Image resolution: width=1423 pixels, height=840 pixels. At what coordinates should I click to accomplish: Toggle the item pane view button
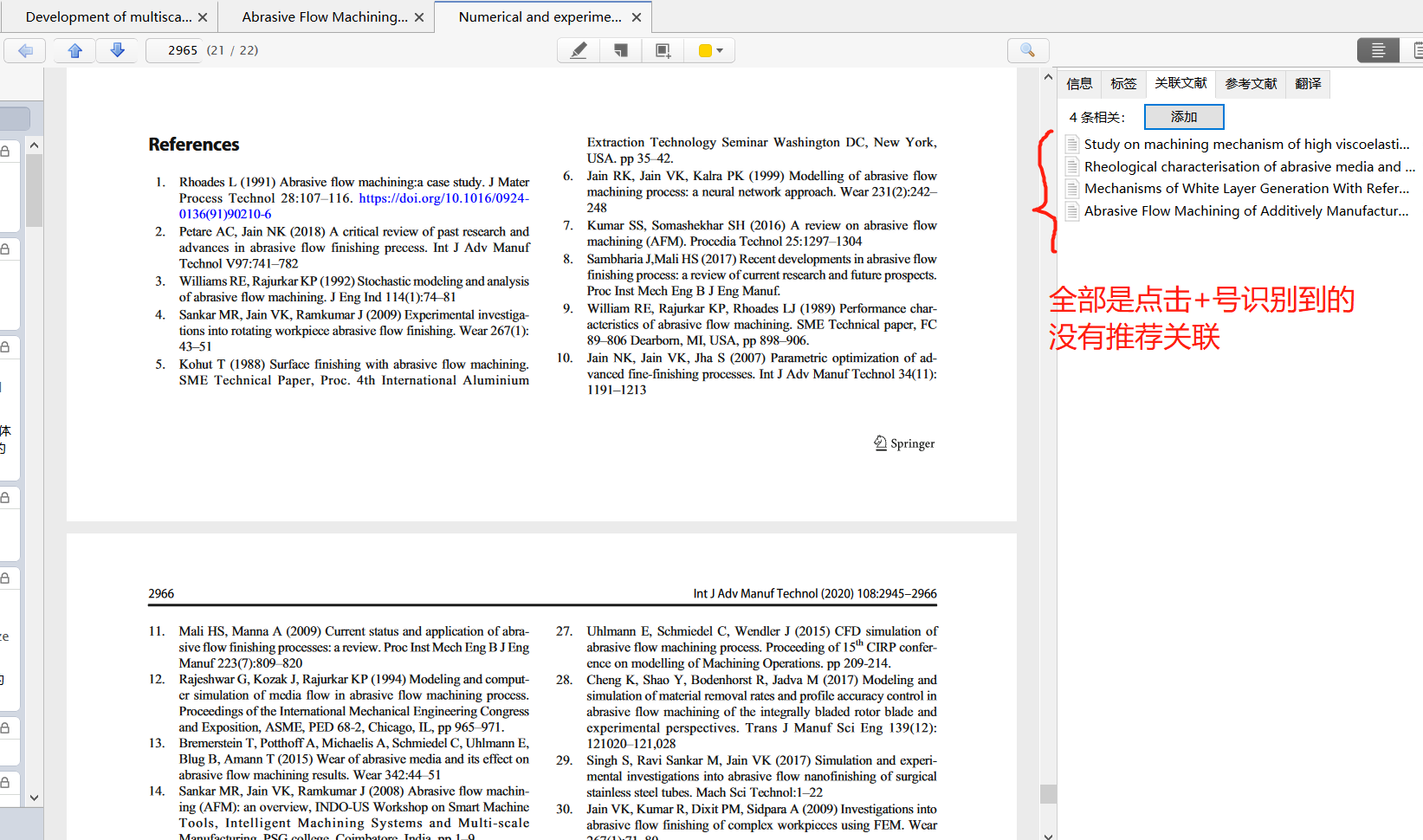click(x=1378, y=50)
